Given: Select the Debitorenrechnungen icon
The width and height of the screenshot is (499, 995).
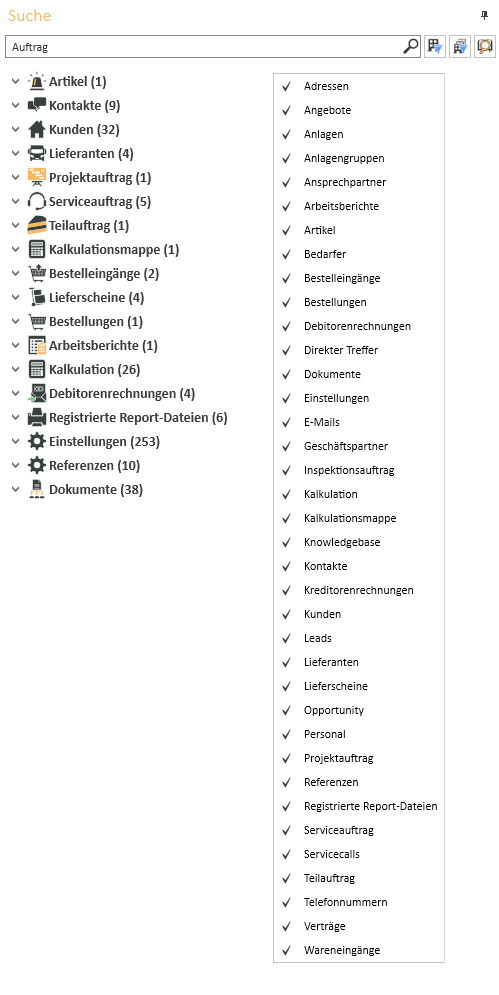Looking at the screenshot, I should click(x=37, y=393).
